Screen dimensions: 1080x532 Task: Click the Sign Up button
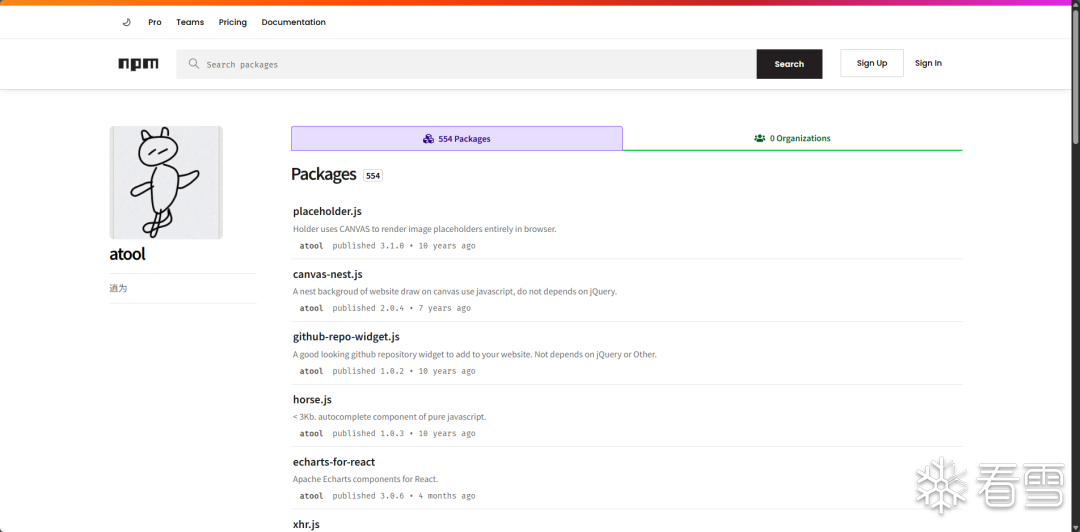click(x=872, y=63)
